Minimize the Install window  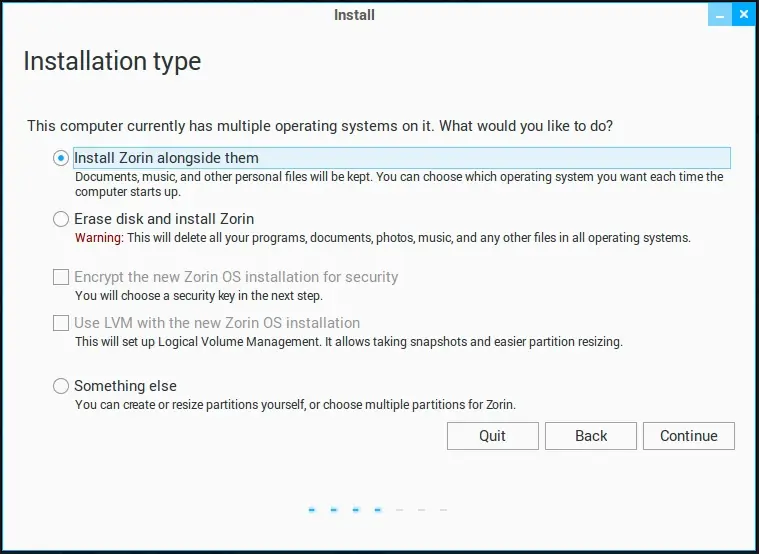[x=719, y=15]
